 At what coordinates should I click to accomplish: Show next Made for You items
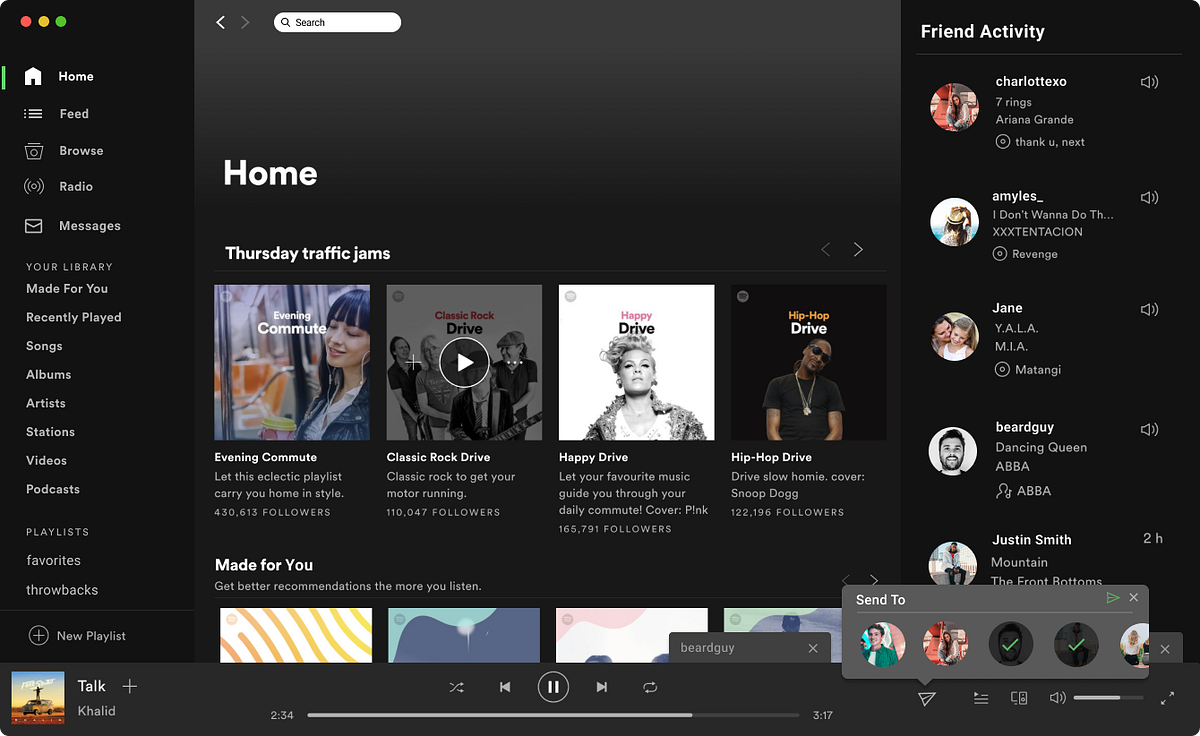pyautogui.click(x=874, y=580)
